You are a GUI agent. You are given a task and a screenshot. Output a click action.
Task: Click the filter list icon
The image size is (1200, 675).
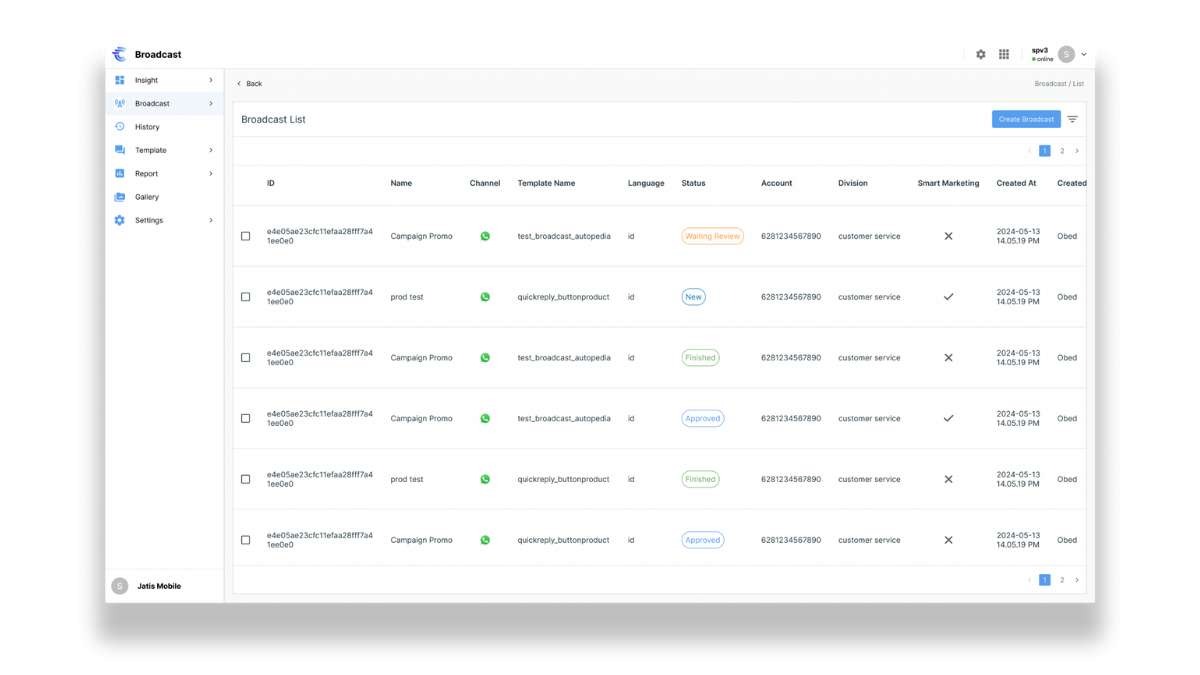click(x=1072, y=119)
